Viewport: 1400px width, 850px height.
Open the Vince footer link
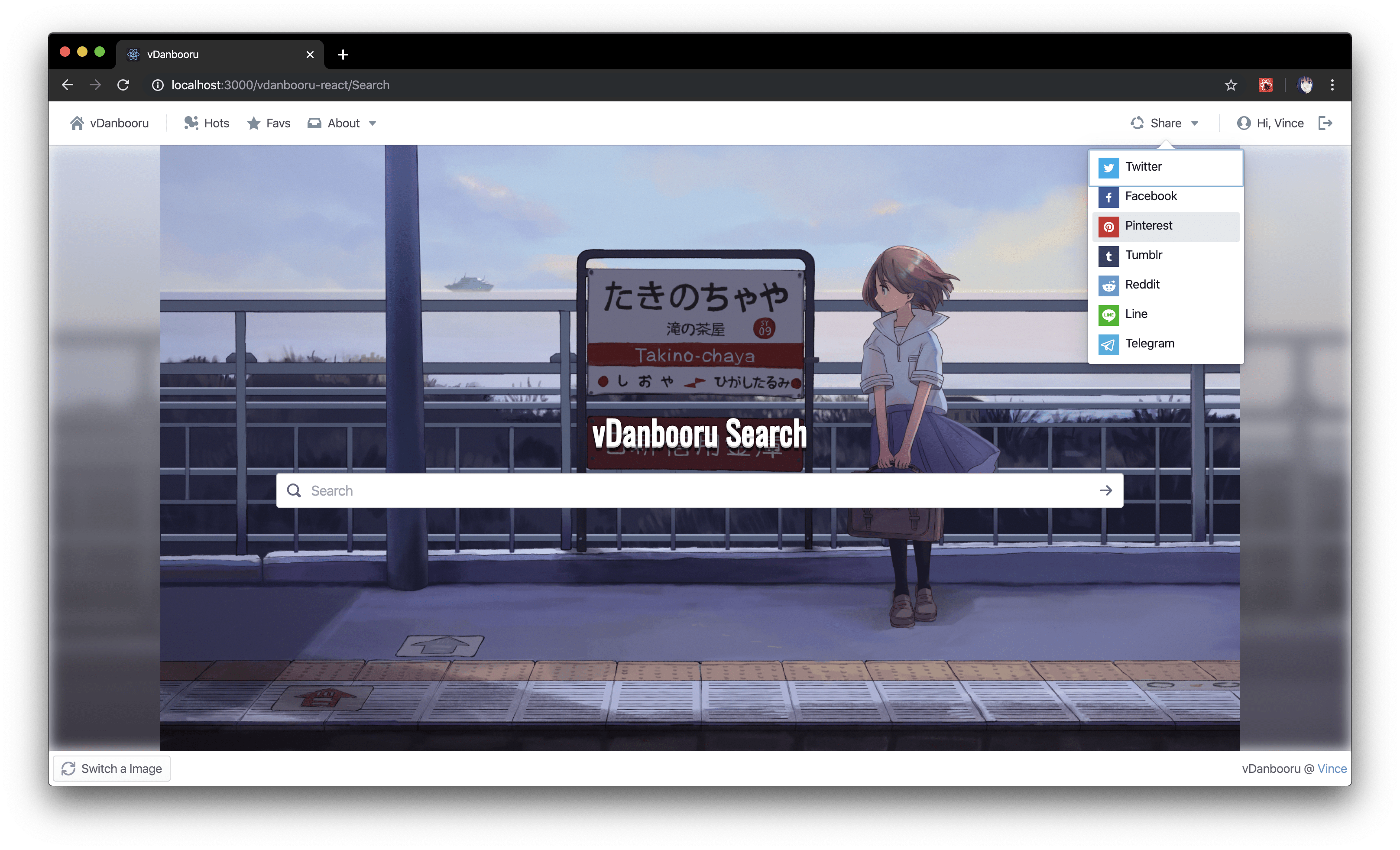tap(1332, 768)
